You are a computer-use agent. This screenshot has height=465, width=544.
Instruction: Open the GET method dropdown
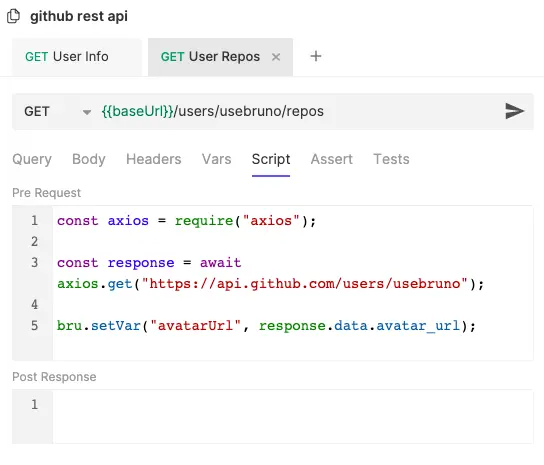pyautogui.click(x=57, y=112)
